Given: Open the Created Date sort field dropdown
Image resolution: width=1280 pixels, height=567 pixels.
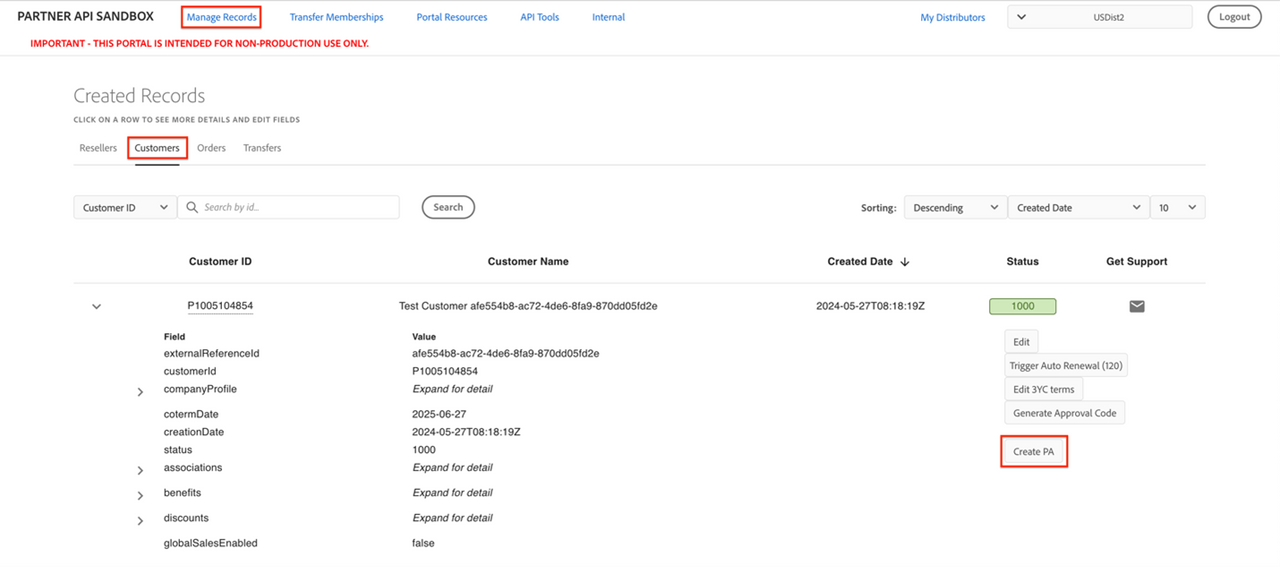Looking at the screenshot, I should click(x=1078, y=207).
